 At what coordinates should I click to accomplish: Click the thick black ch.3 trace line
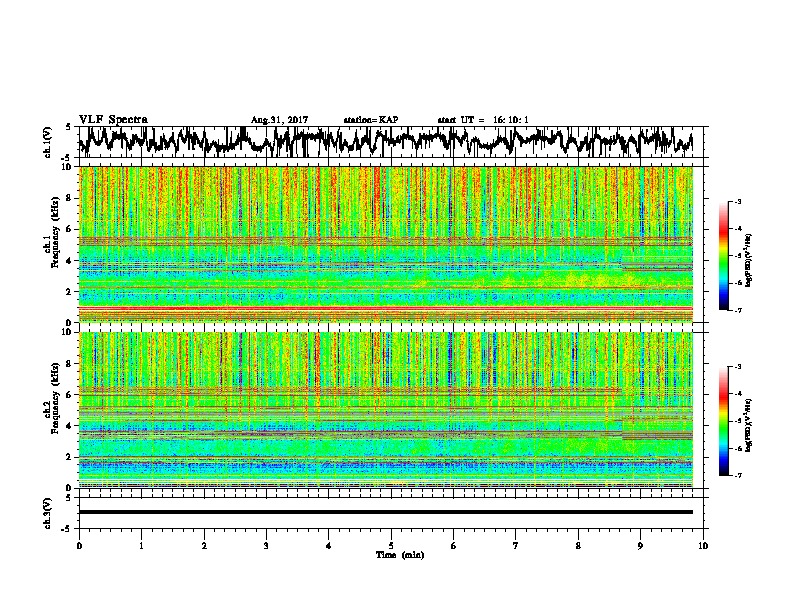click(386, 512)
